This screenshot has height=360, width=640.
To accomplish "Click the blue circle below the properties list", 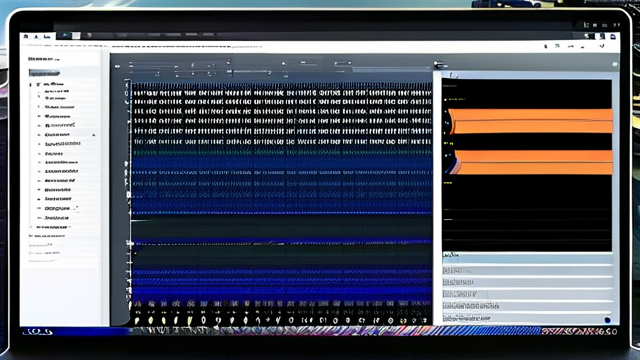I will (607, 320).
